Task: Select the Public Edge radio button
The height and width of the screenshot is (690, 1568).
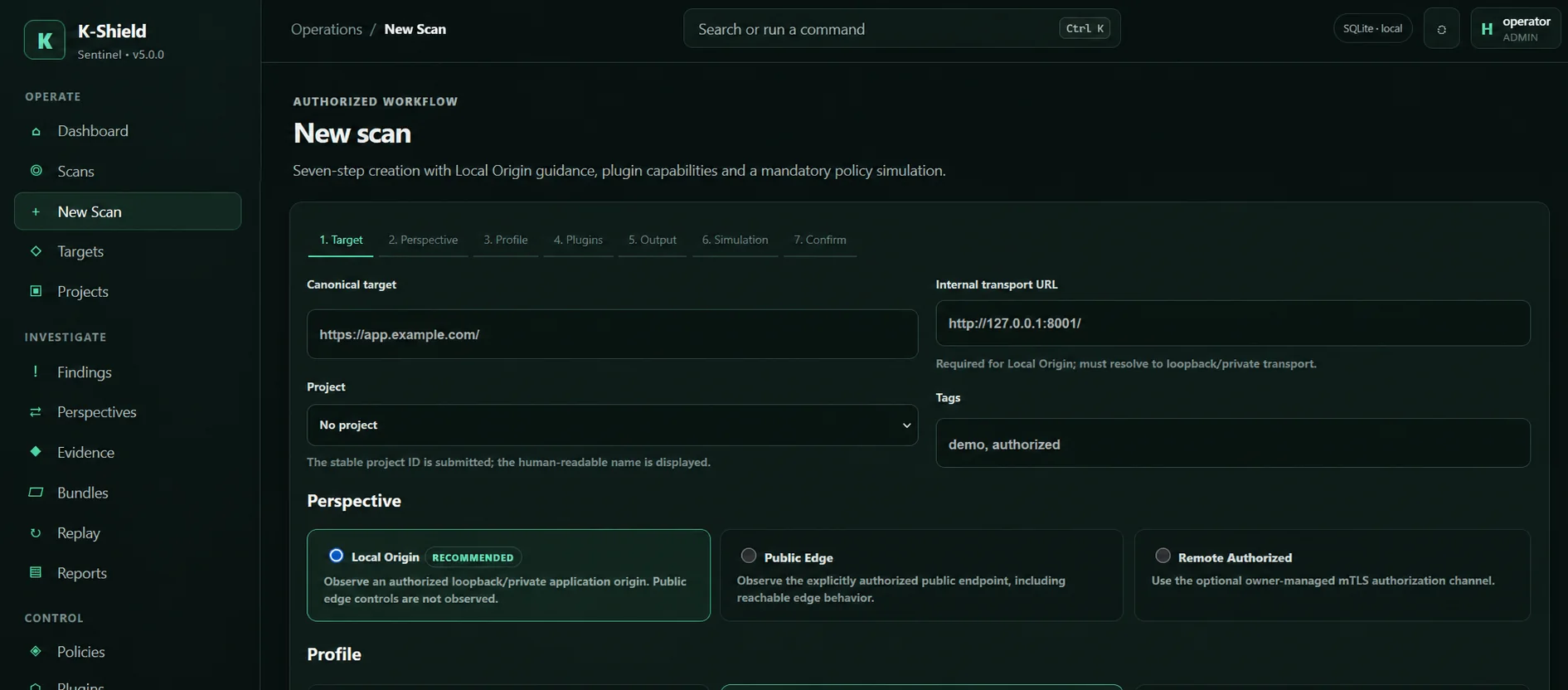Action: click(749, 556)
